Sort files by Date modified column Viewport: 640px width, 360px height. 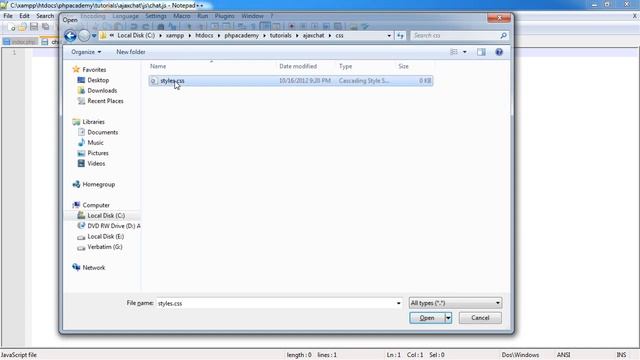[298, 66]
